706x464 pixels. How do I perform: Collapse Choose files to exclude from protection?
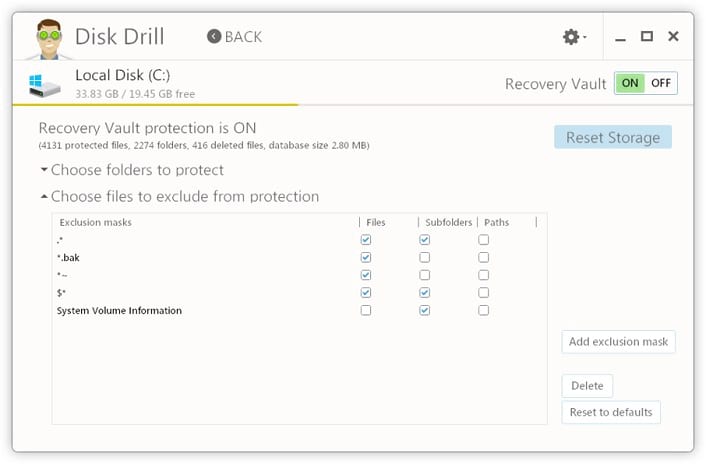click(x=180, y=197)
